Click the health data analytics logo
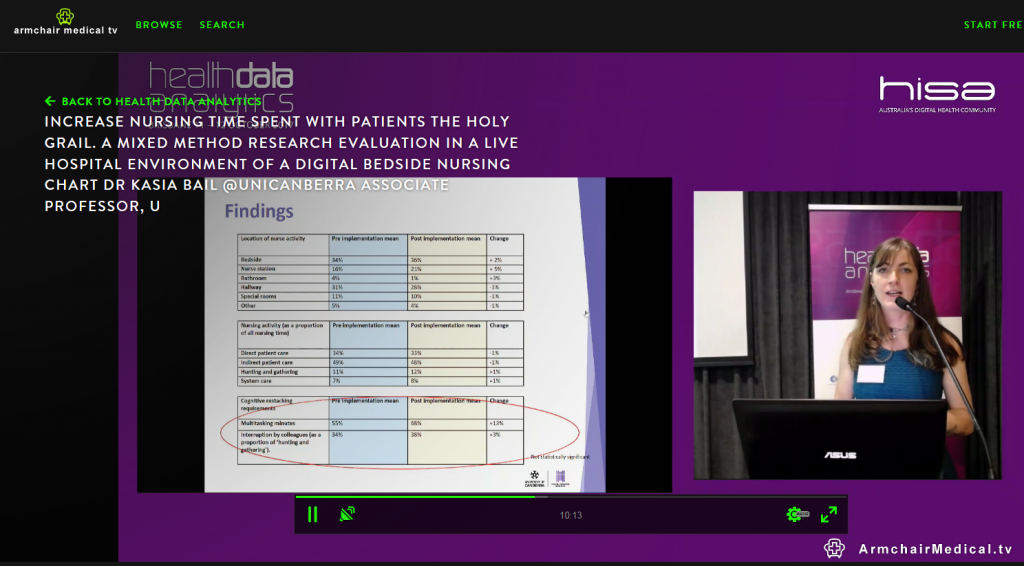The height and width of the screenshot is (566, 1024). pyautogui.click(x=221, y=82)
